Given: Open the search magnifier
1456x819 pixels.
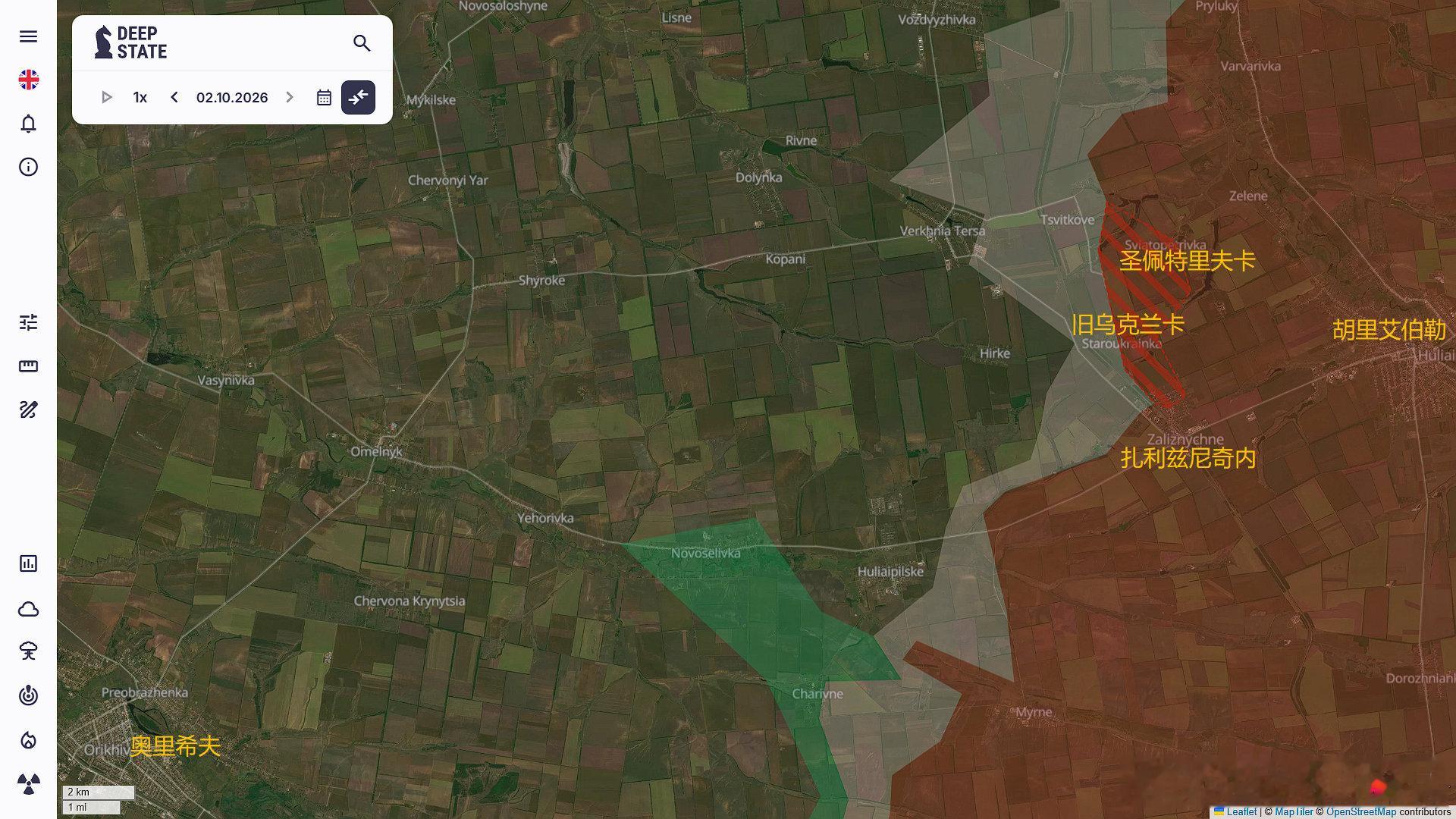Looking at the screenshot, I should (x=362, y=43).
